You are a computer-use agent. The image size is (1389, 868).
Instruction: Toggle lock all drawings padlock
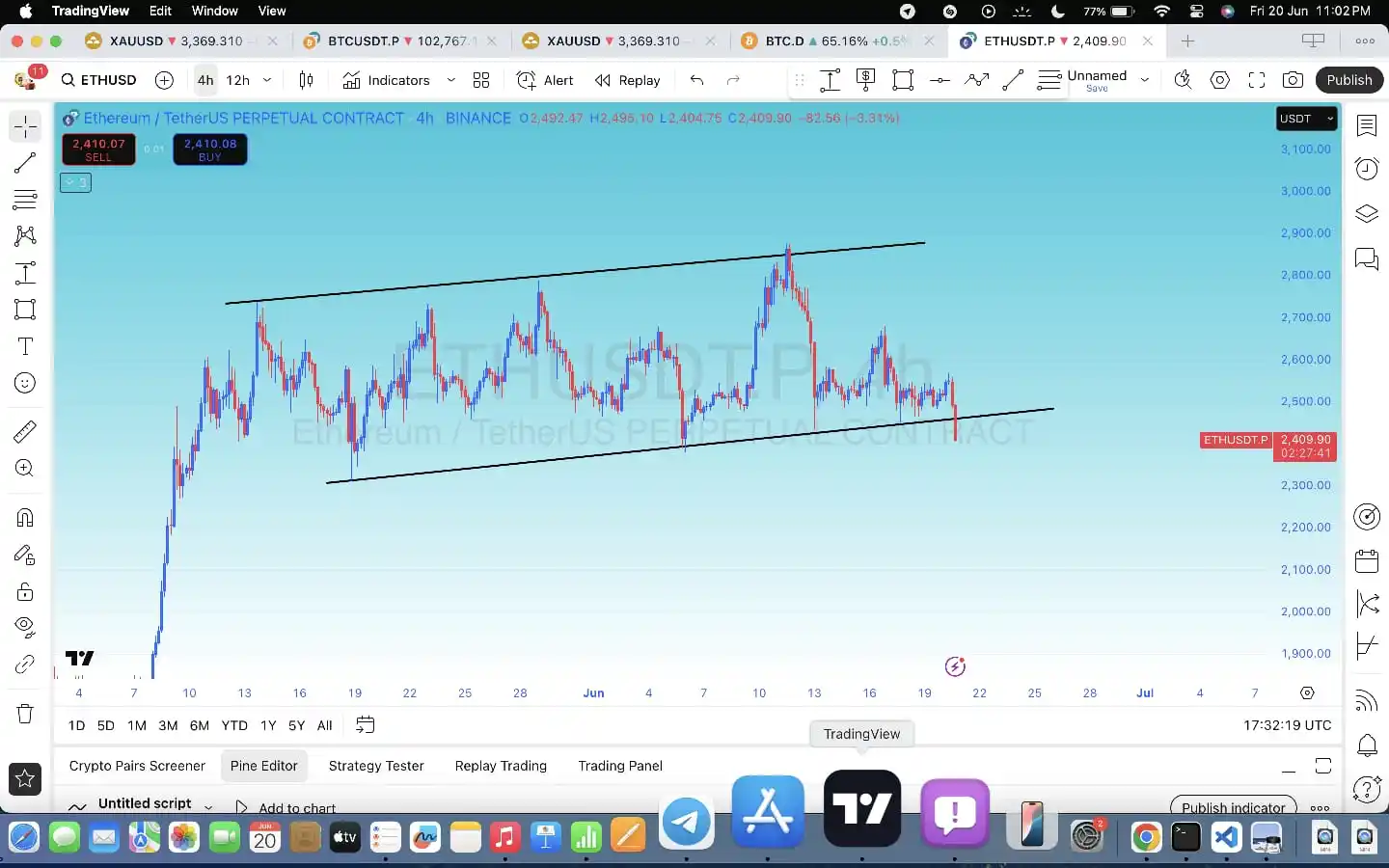click(x=25, y=591)
